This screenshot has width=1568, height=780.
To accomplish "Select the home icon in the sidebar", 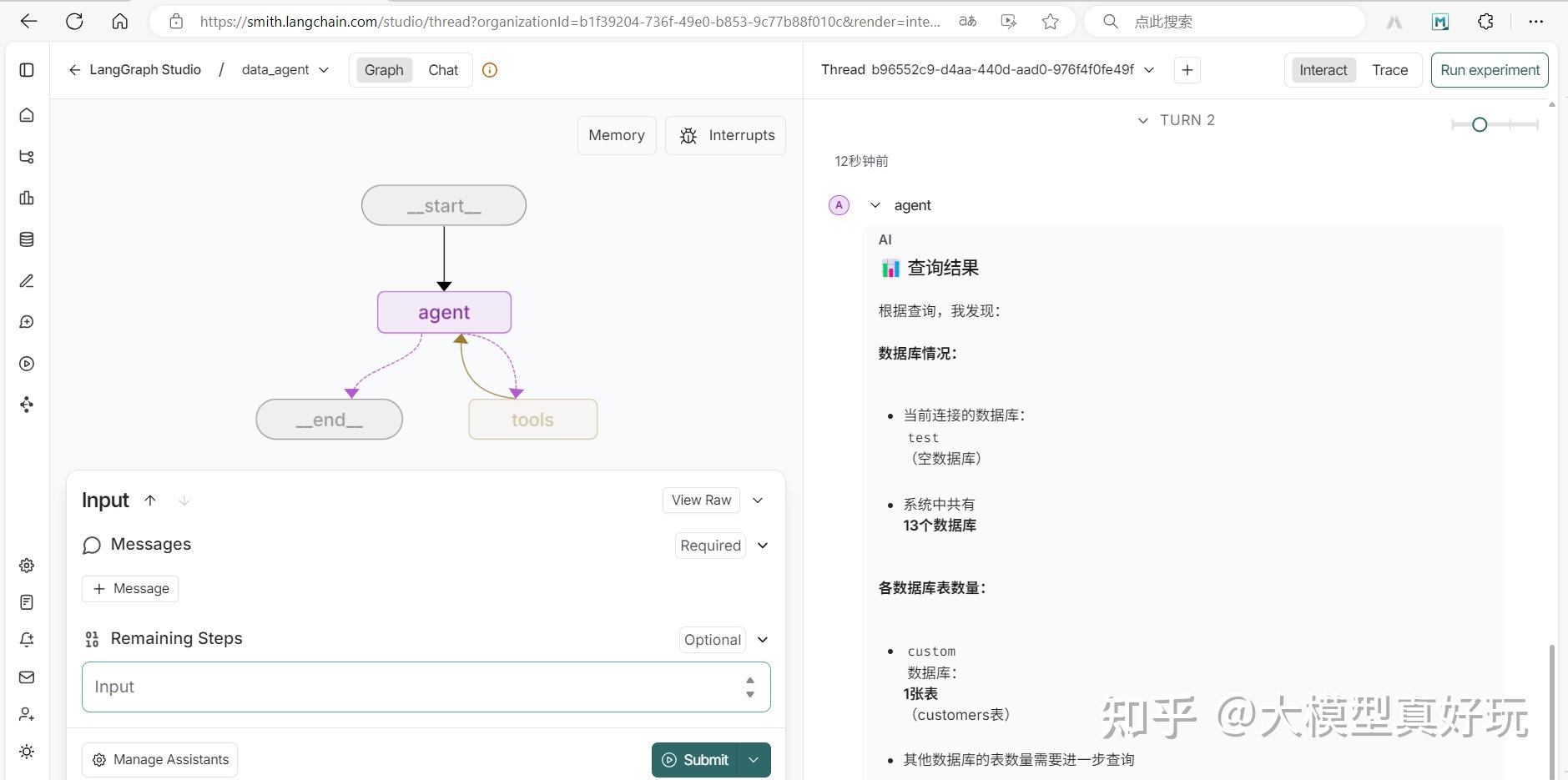I will pyautogui.click(x=26, y=114).
